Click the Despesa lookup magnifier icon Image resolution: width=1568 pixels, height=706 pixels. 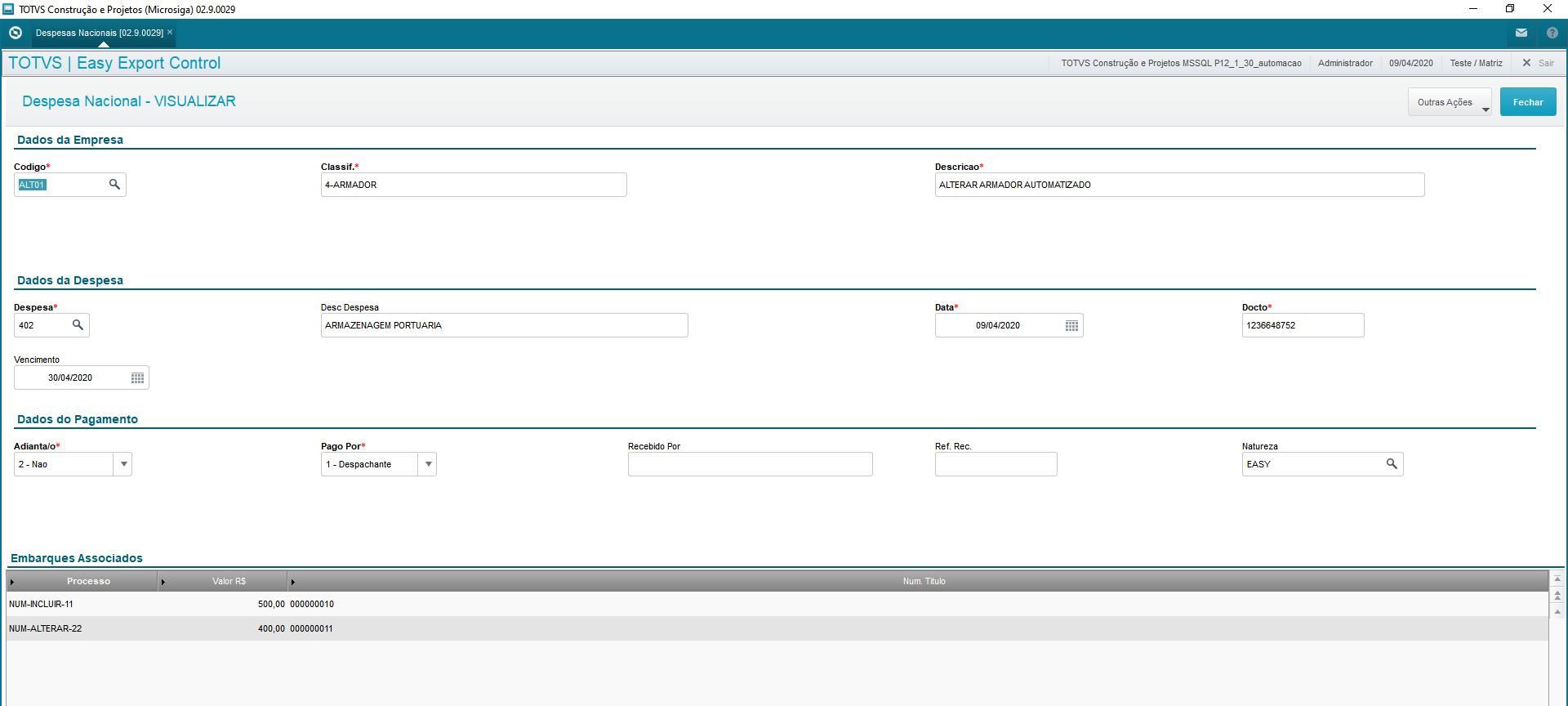coord(78,325)
